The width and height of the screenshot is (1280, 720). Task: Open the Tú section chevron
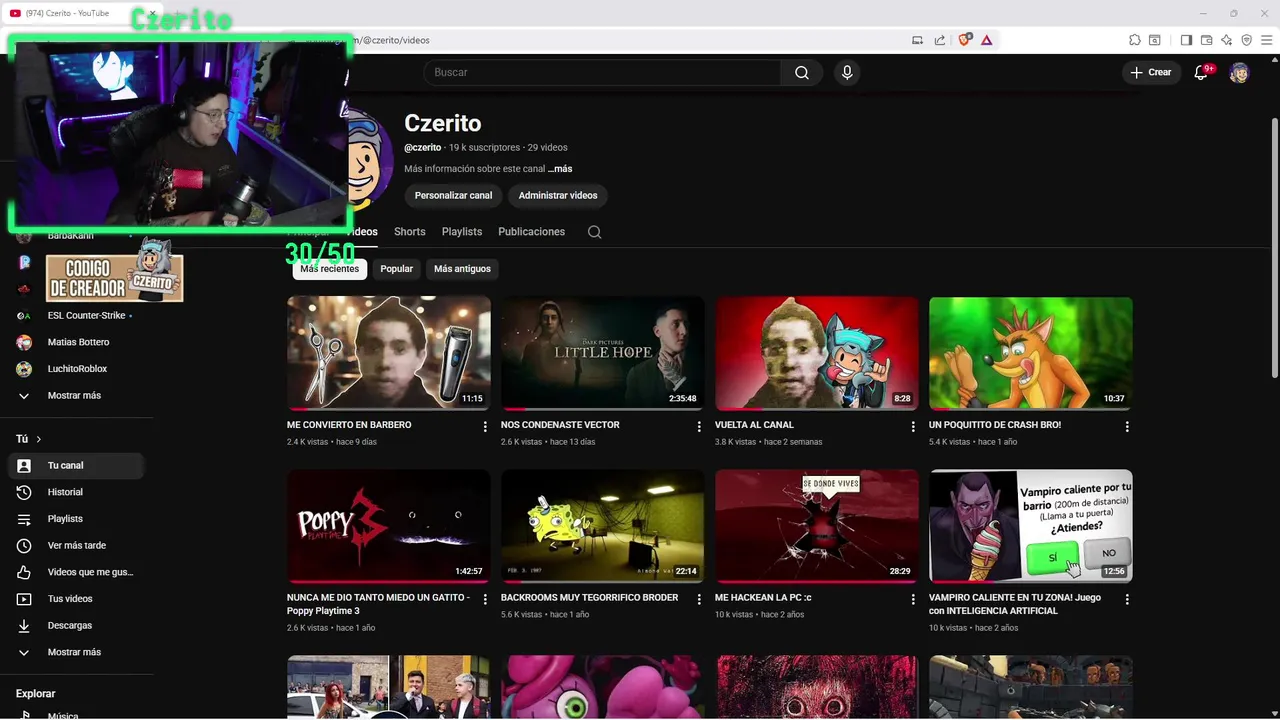pos(39,439)
